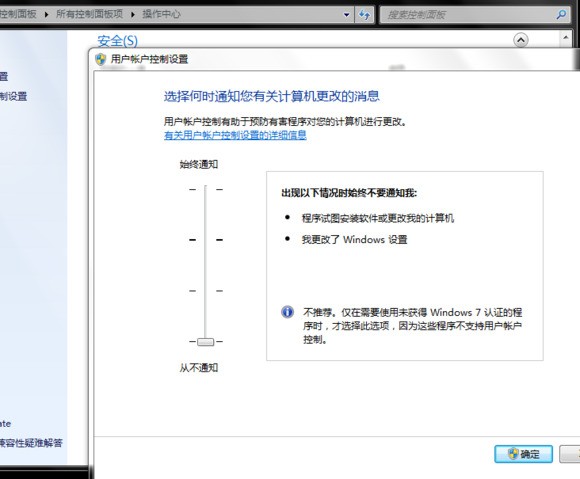Screen dimensions: 580x479
Task: Click the scroll-up arrow of Action Center
Action: [565, 38]
